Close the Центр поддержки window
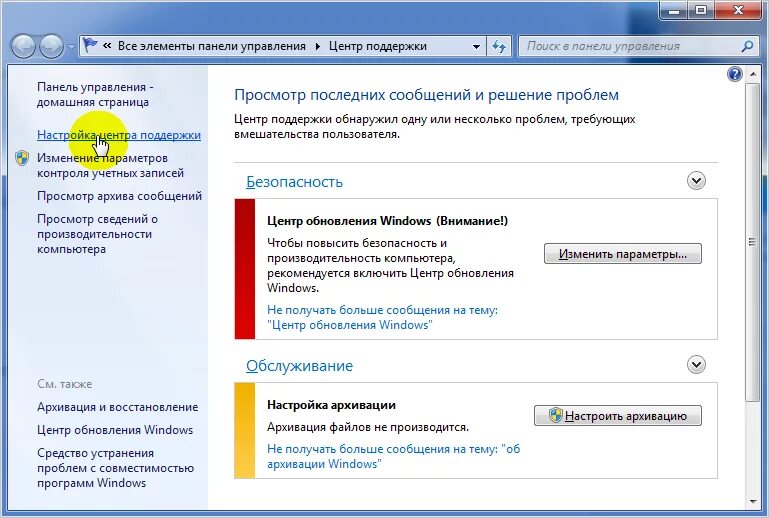This screenshot has height=518, width=769. [739, 10]
